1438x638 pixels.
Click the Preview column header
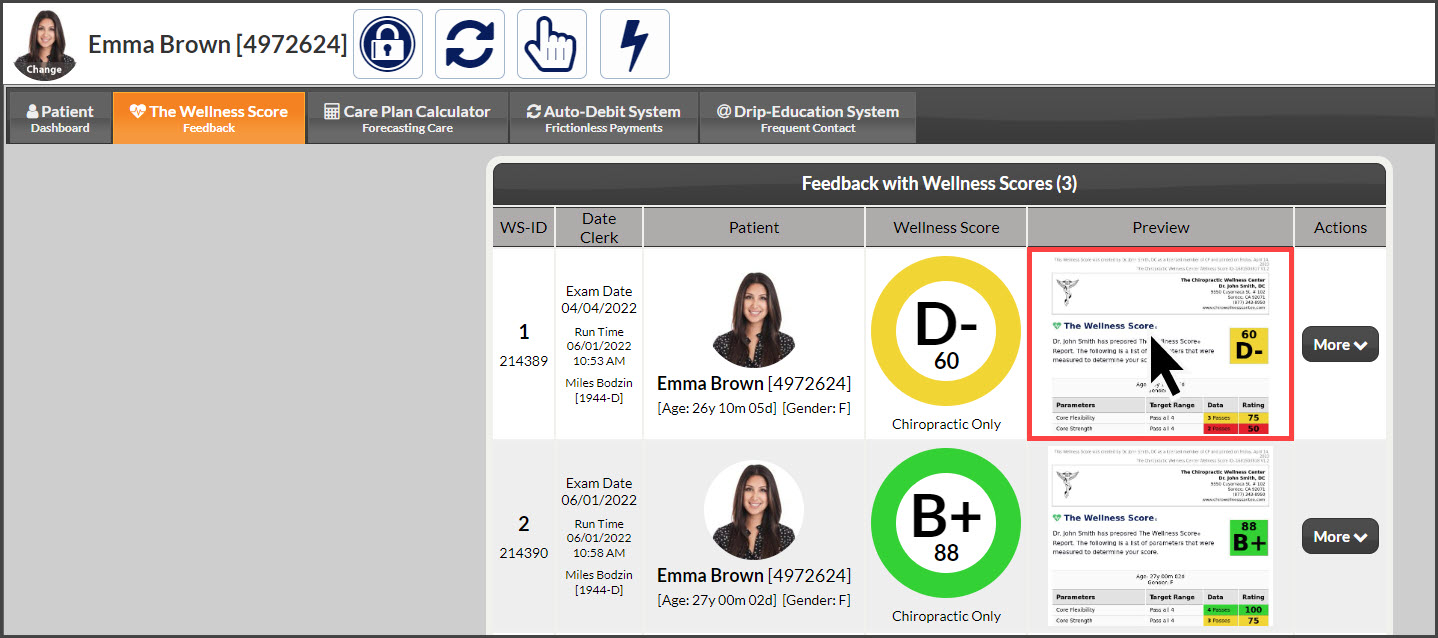coord(1161,227)
